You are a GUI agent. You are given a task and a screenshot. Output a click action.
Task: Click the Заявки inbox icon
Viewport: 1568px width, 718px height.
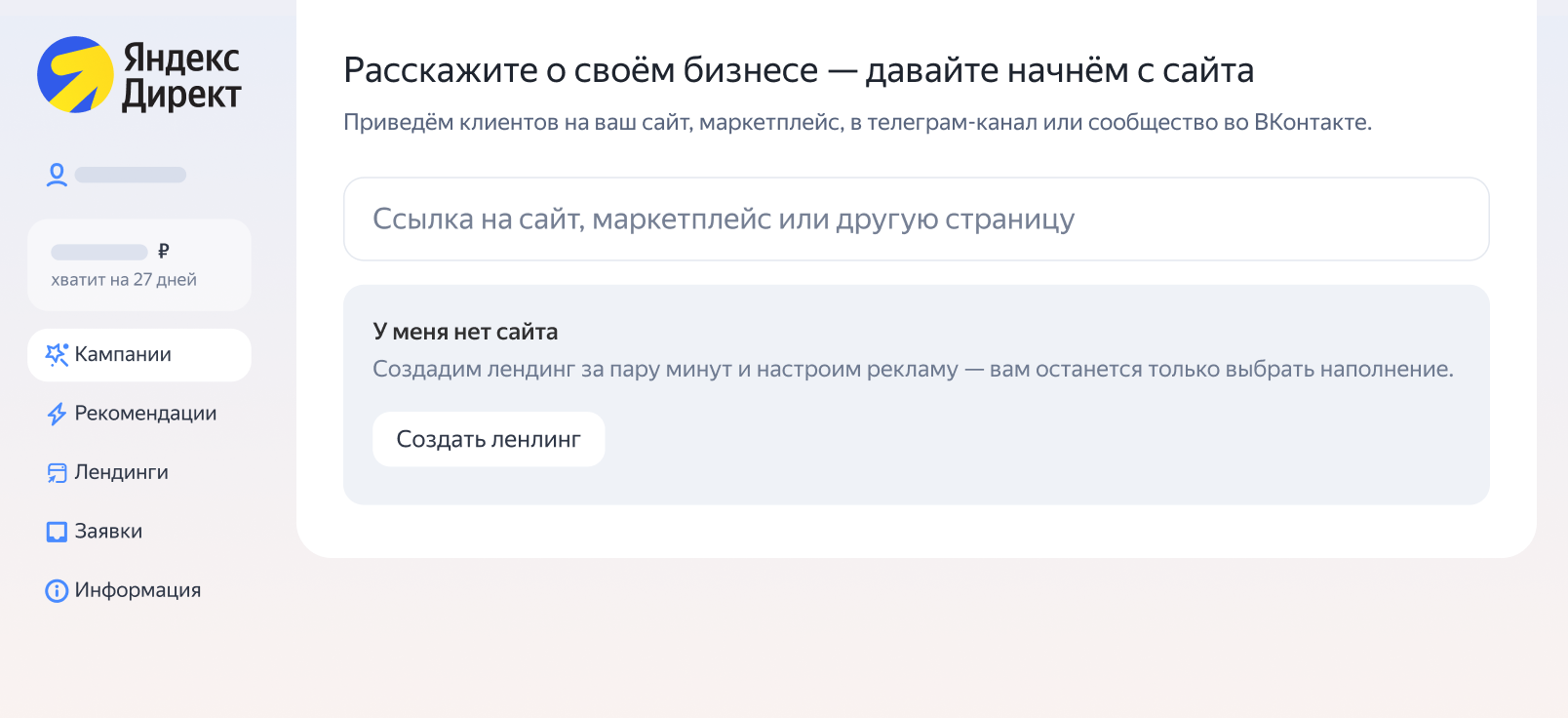pyautogui.click(x=57, y=532)
